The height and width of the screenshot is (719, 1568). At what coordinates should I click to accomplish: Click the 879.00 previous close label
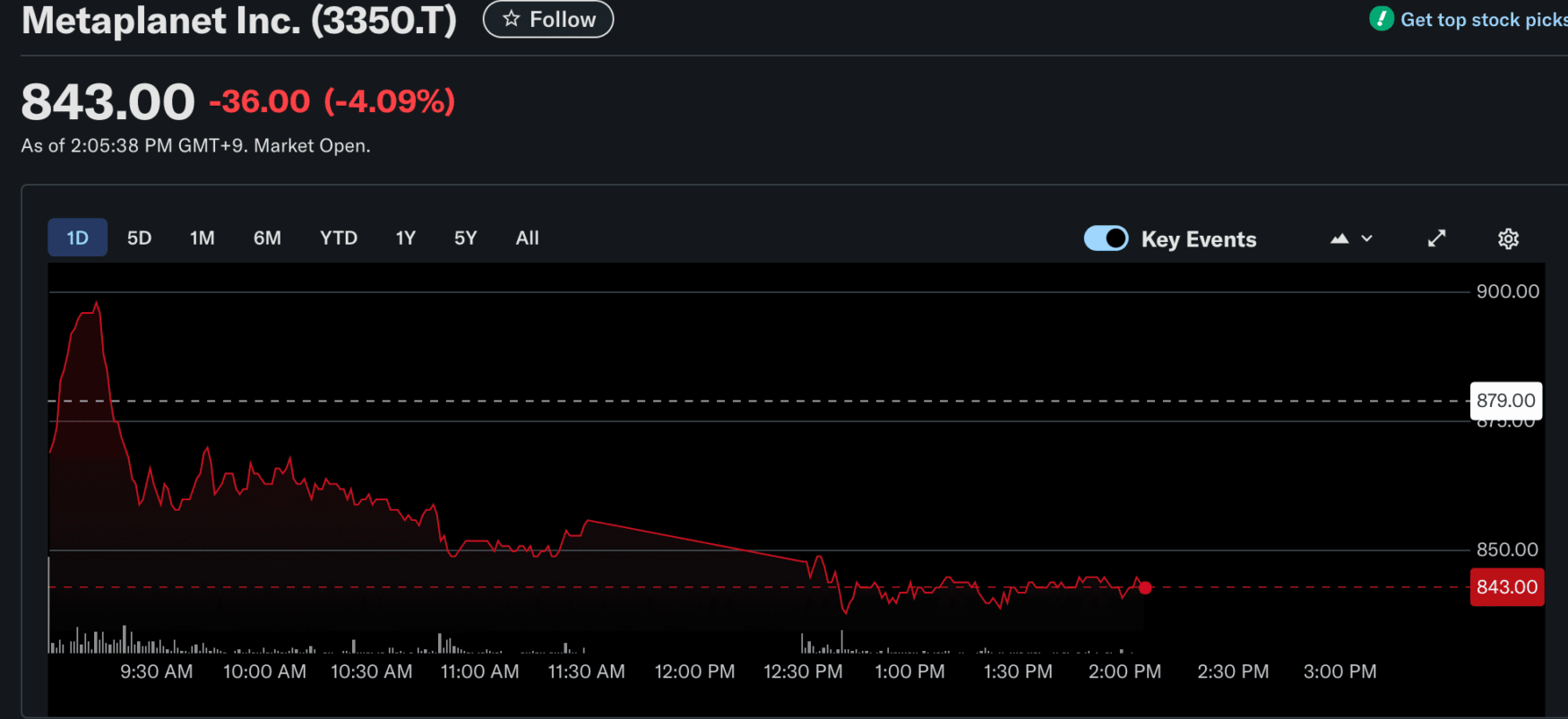click(1506, 401)
